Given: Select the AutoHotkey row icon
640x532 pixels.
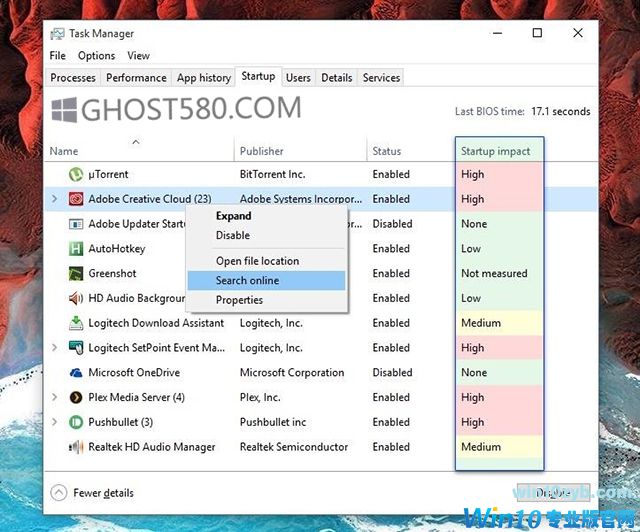Looking at the screenshot, I should [x=76, y=249].
